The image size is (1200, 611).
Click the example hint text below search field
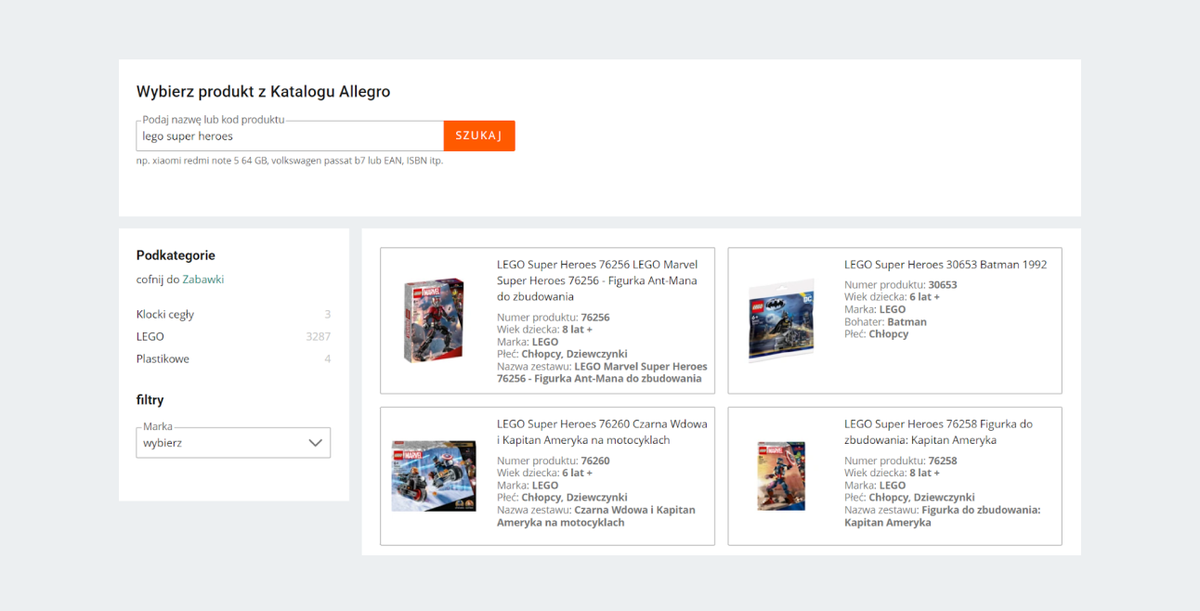coord(290,160)
